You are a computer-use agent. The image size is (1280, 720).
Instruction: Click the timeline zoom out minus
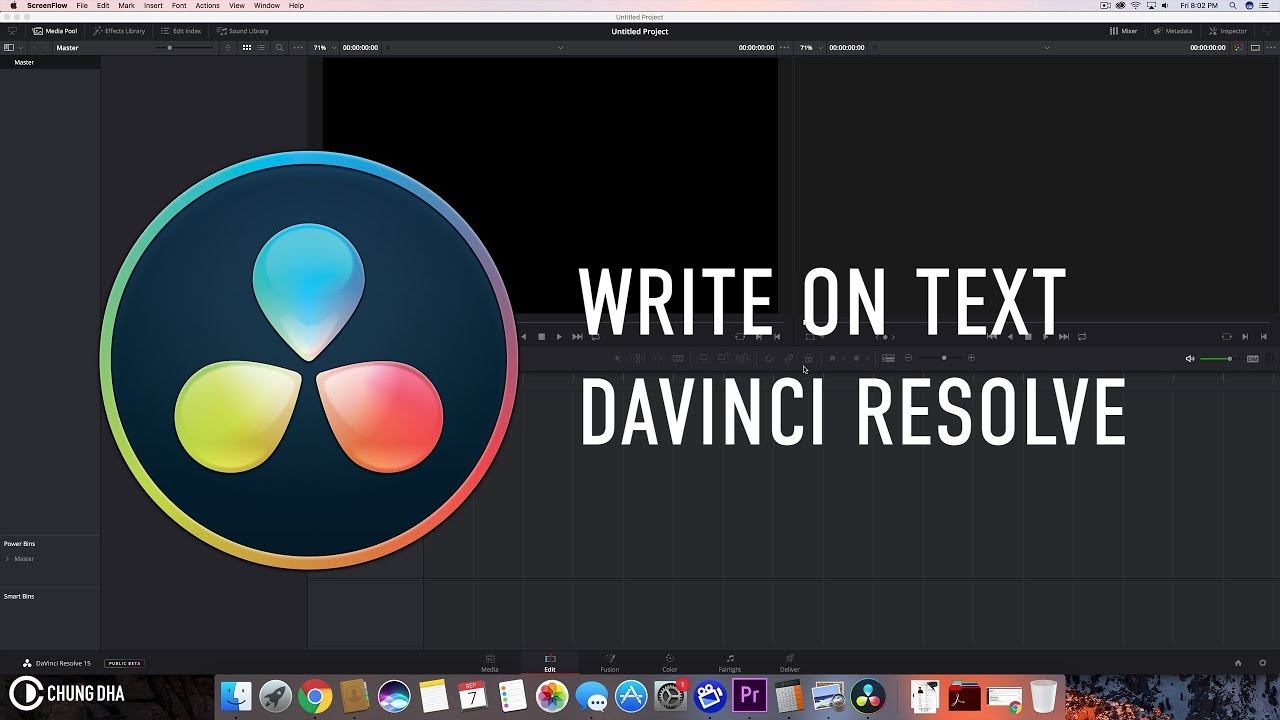coord(908,358)
